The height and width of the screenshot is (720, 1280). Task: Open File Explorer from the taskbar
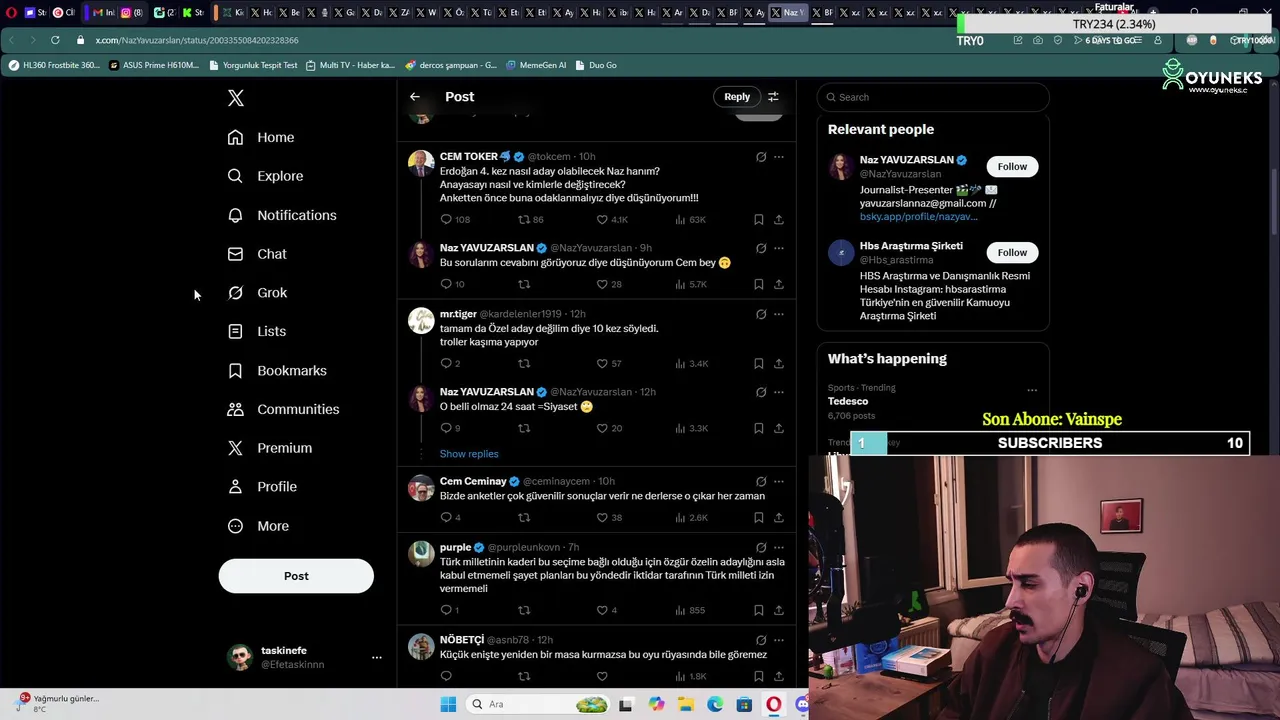[x=686, y=704]
